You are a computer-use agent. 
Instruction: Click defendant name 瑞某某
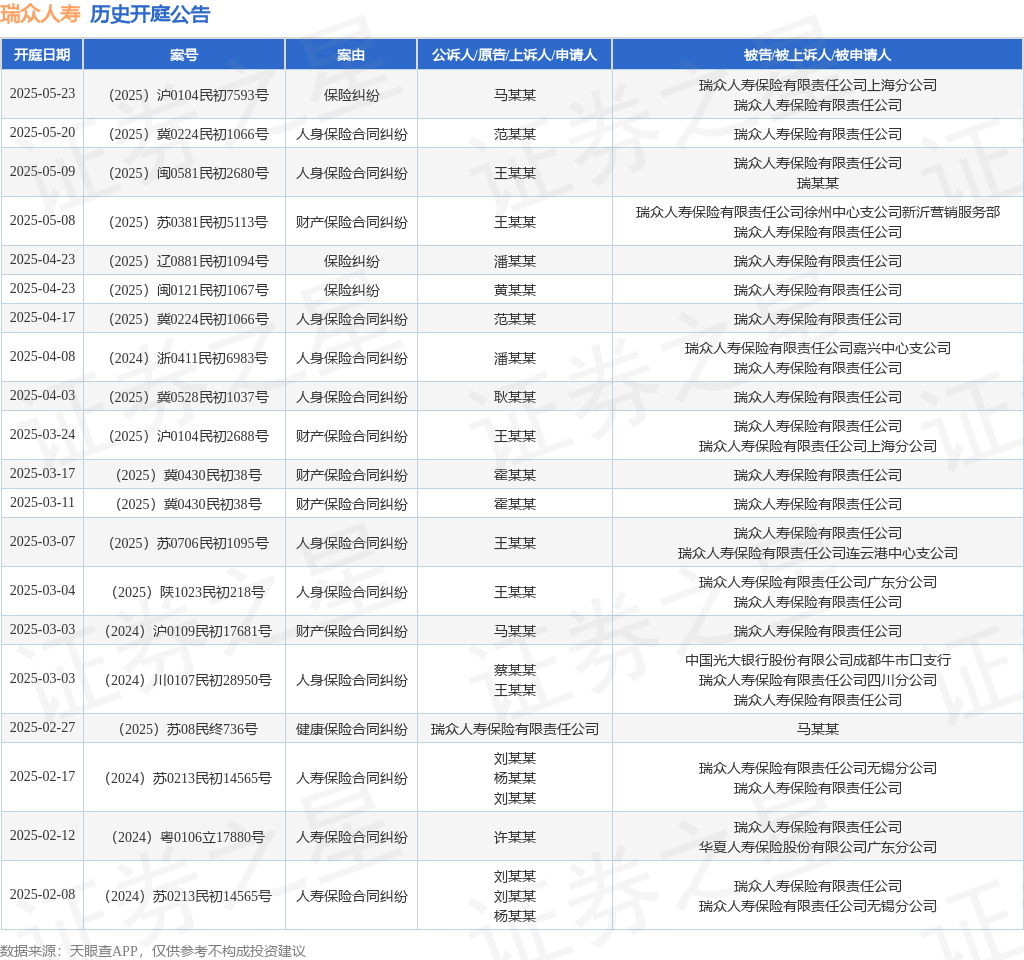pyautogui.click(x=817, y=184)
